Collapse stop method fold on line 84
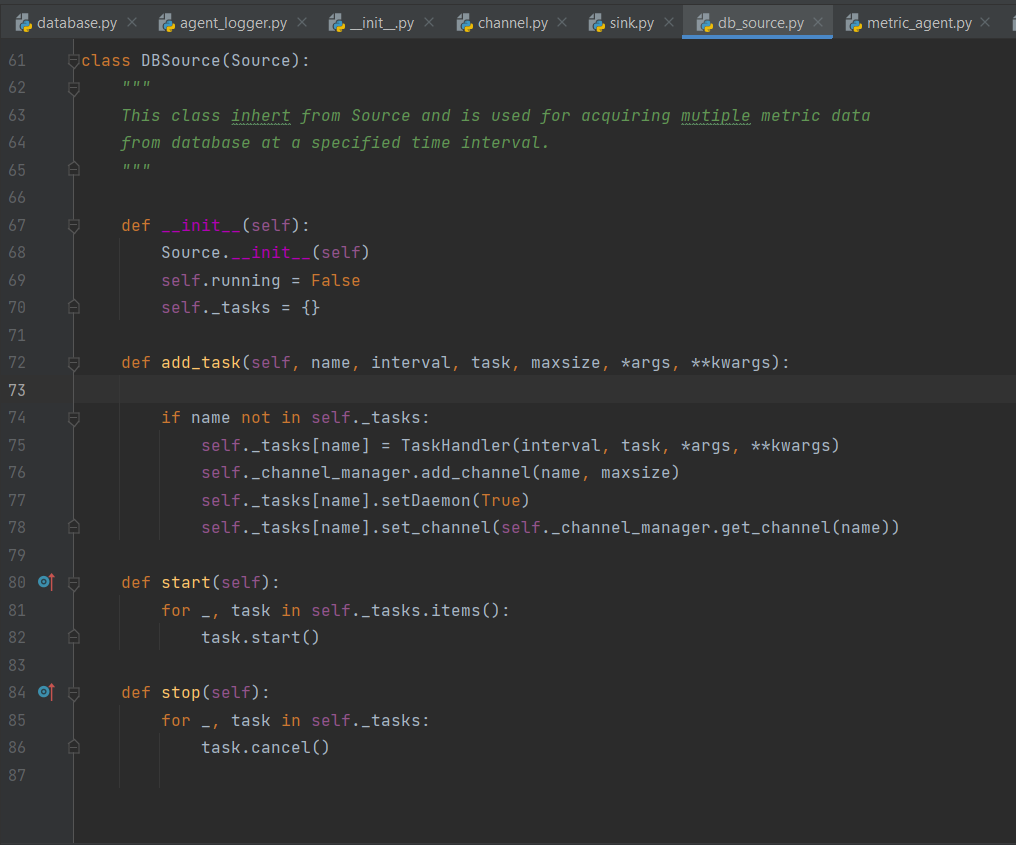The image size is (1016, 845). [74, 693]
